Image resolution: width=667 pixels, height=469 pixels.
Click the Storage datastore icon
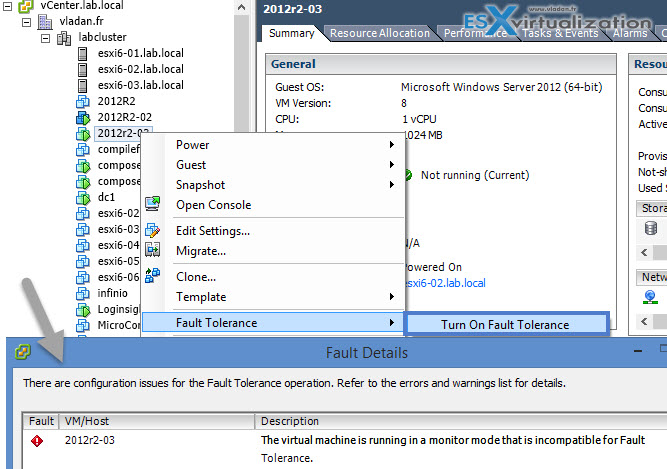(x=651, y=228)
